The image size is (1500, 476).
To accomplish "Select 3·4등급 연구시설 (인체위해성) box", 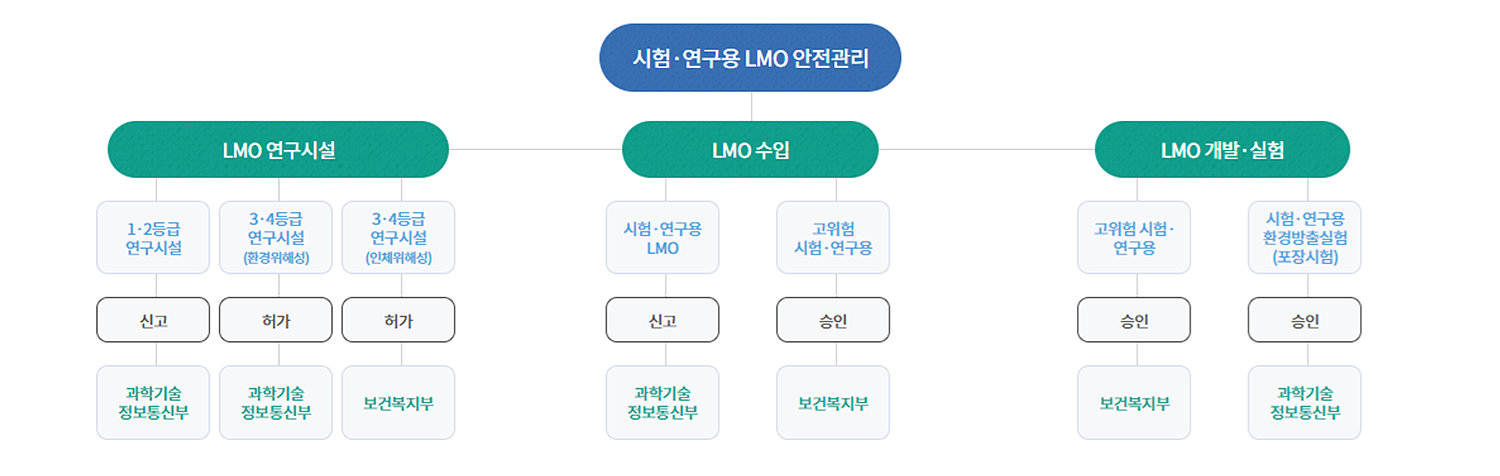I will pos(398,238).
